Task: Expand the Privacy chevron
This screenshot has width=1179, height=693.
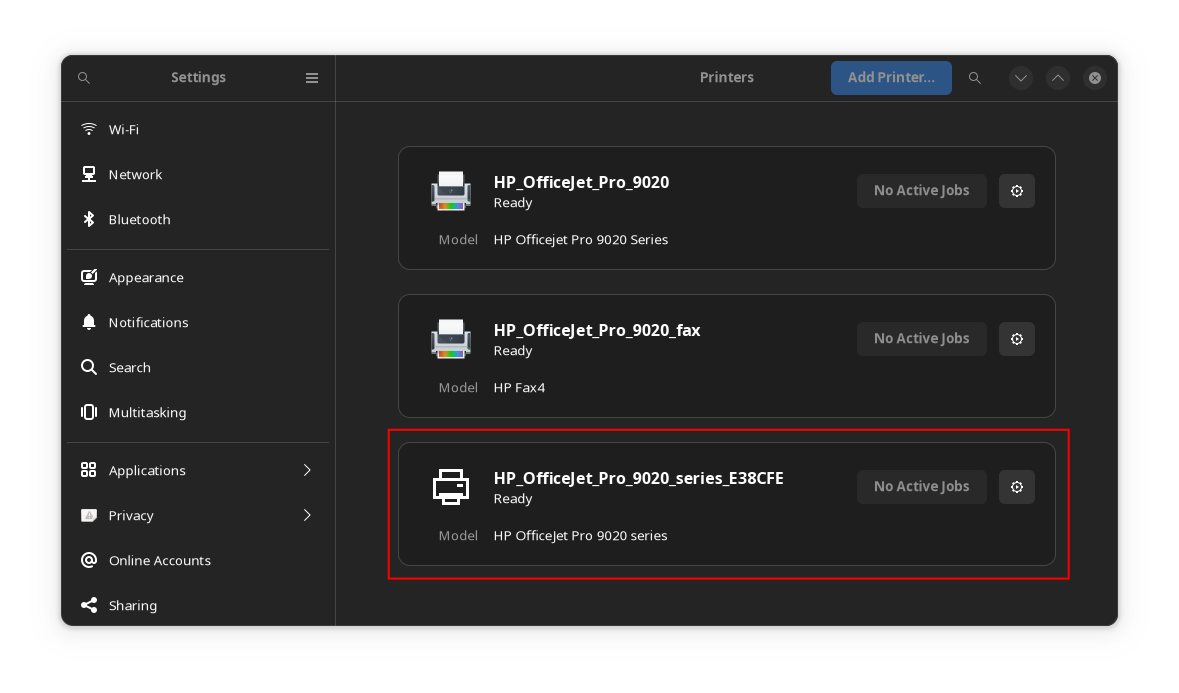Action: 307,516
